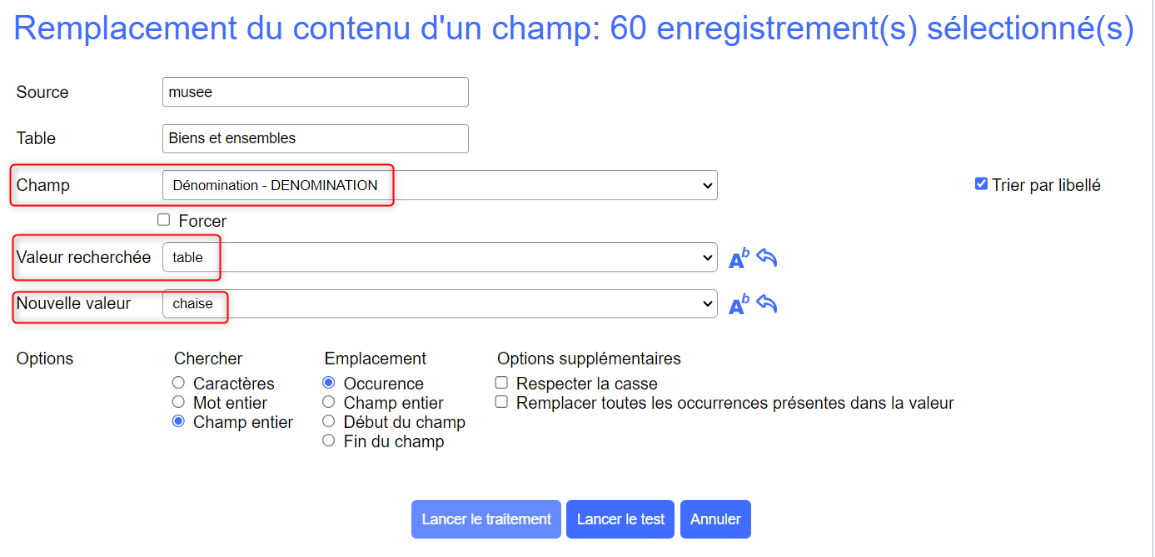Click the Ab icon beside Valeur recherchée
Viewport: 1155px width, 557px height.
click(x=738, y=259)
